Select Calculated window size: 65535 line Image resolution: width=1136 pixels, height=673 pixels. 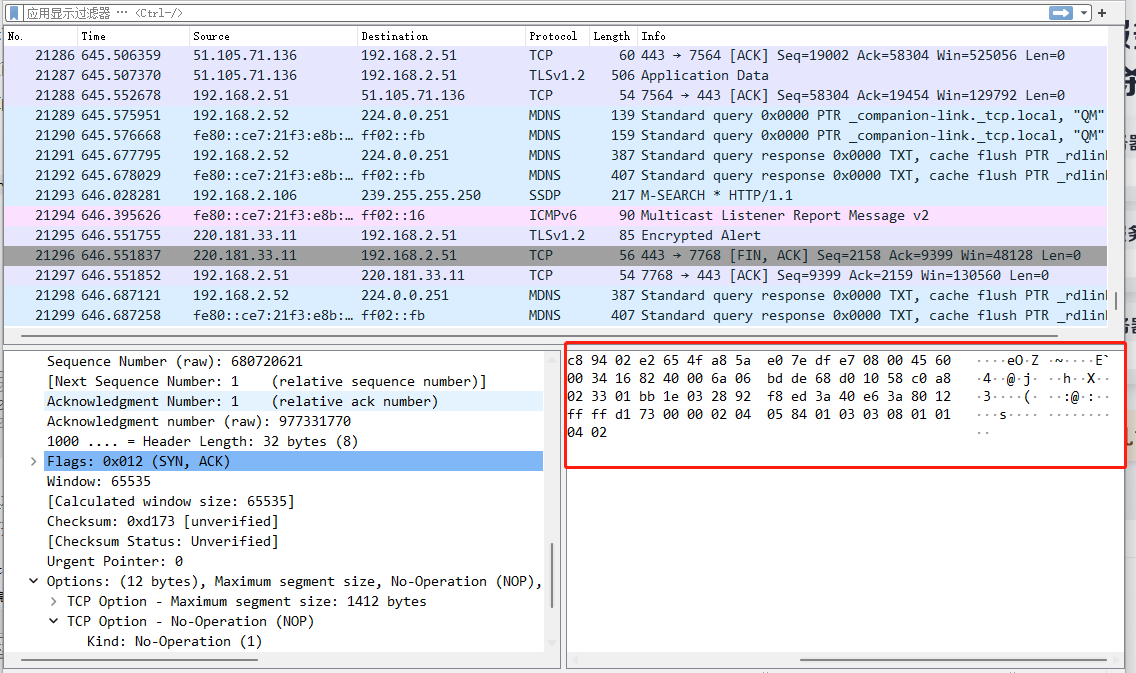pyautogui.click(x=170, y=501)
